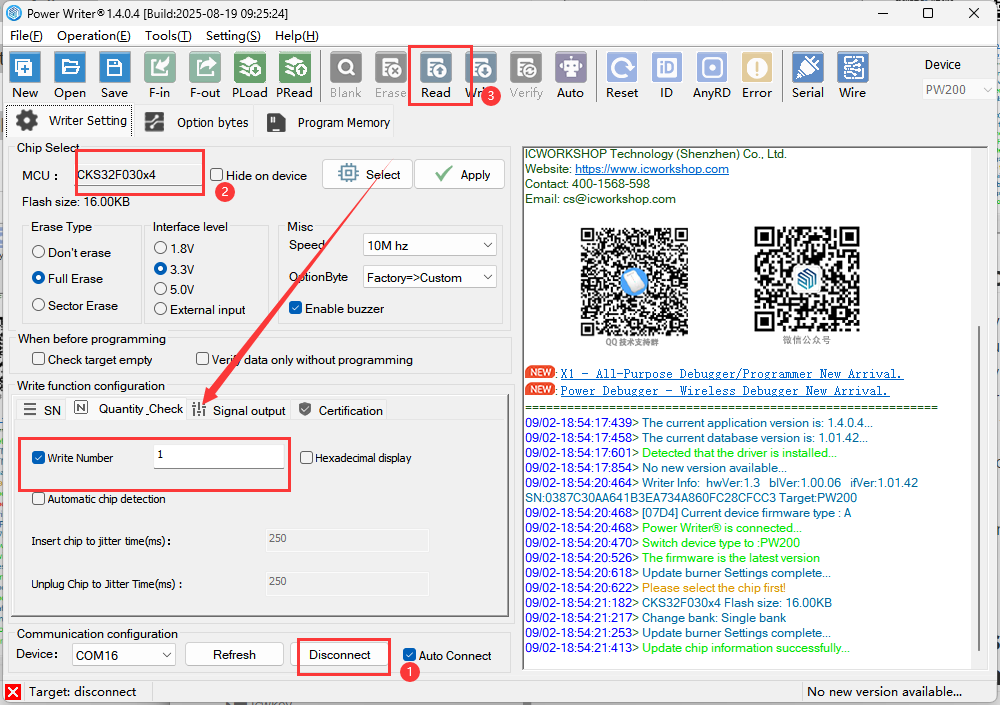Viewport: 1000px width, 705px height.
Task: Save the project using Save icon
Action: click(x=114, y=75)
